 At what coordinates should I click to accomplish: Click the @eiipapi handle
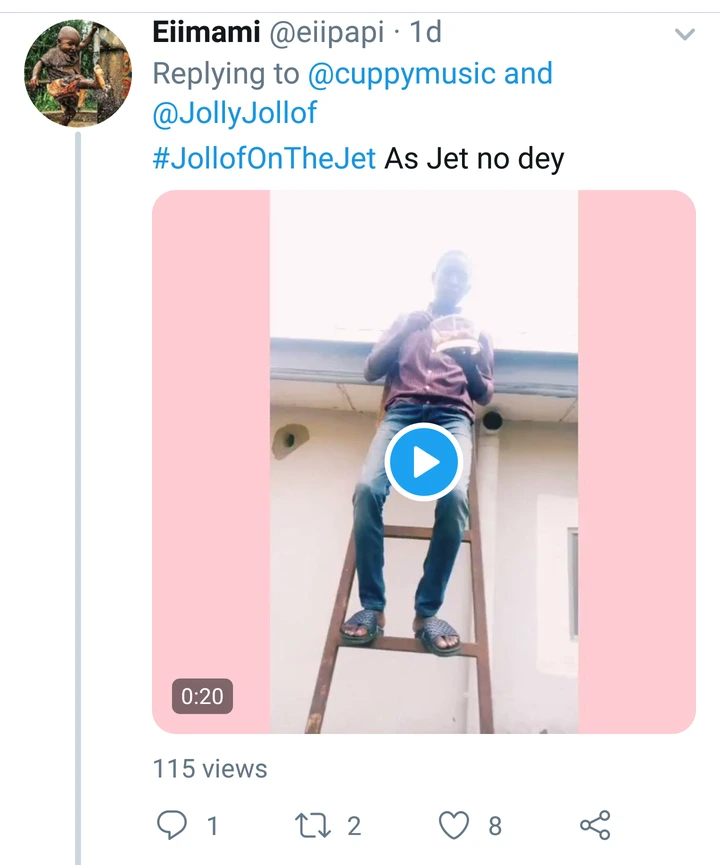(x=325, y=32)
